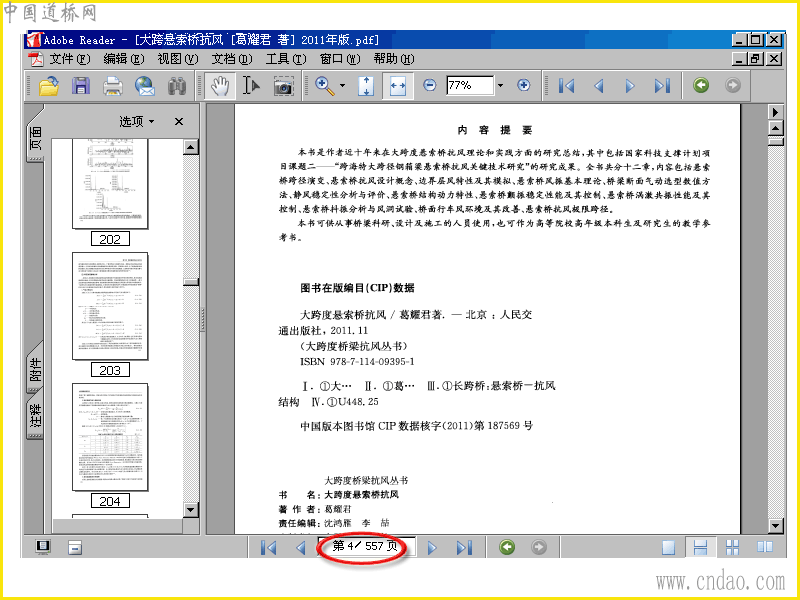Go to last page in status bar
The width and height of the screenshot is (800, 600).
point(464,547)
